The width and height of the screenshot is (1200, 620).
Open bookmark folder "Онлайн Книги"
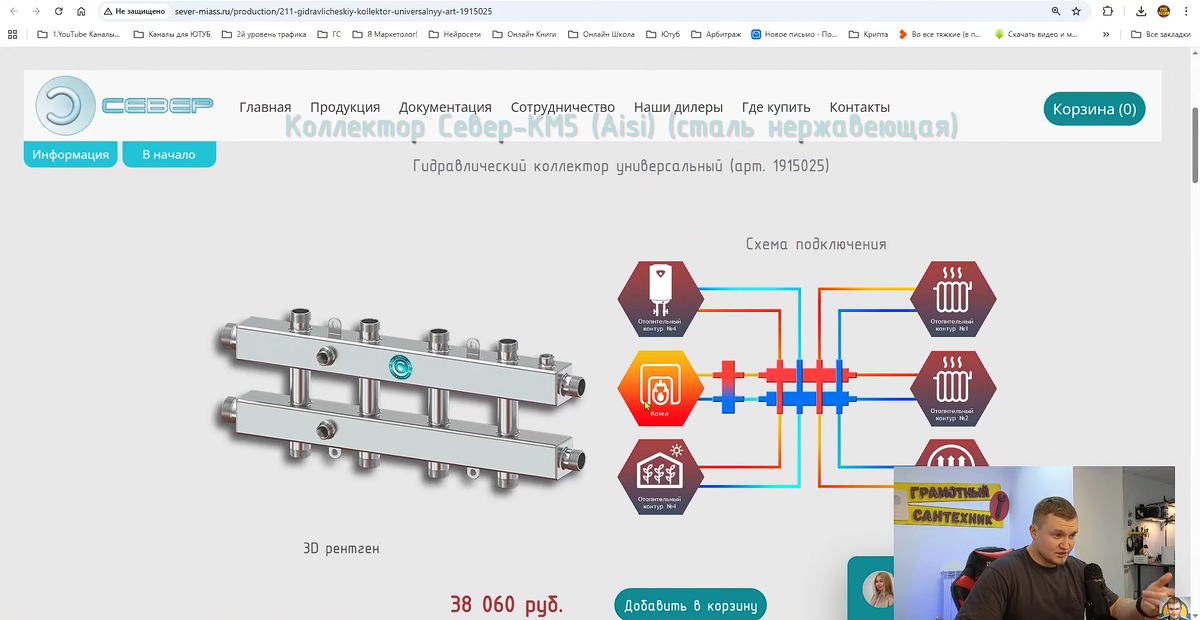pyautogui.click(x=525, y=34)
